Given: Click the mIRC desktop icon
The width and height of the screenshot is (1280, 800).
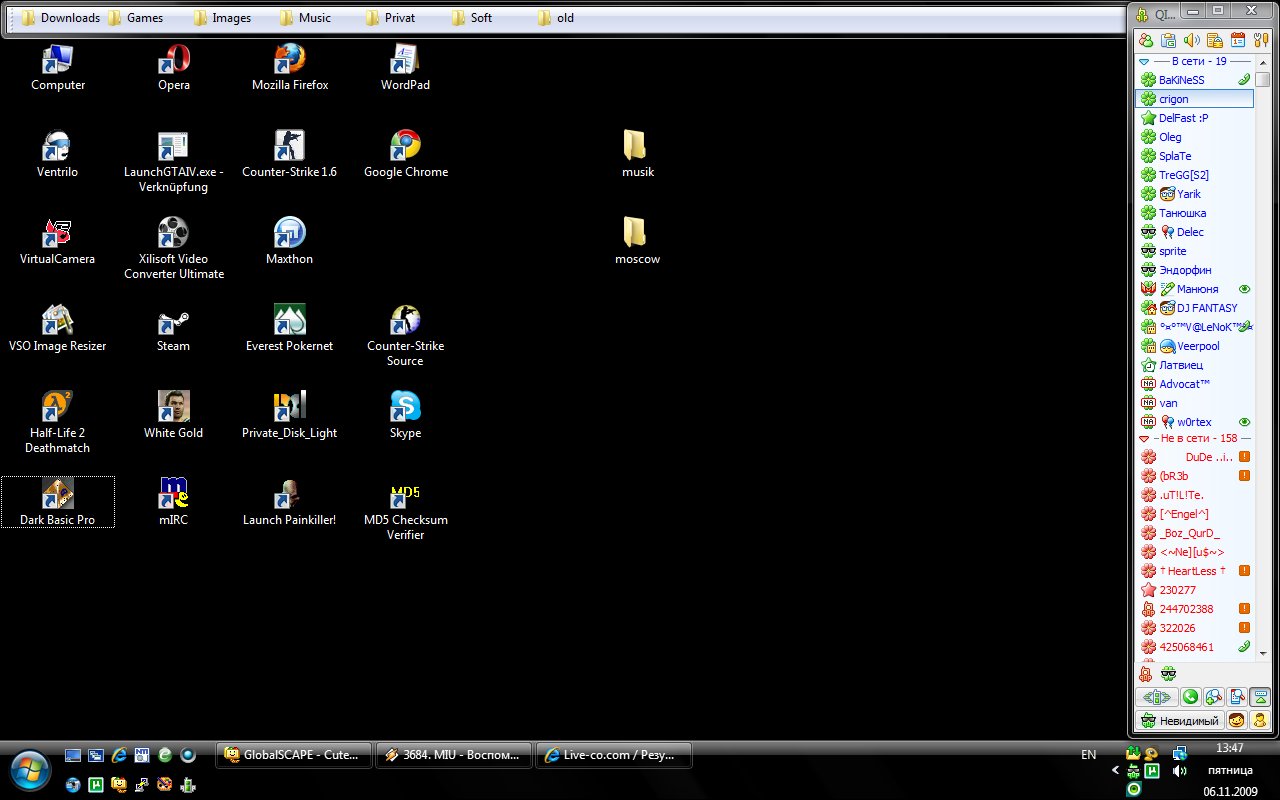Looking at the screenshot, I should 173,495.
